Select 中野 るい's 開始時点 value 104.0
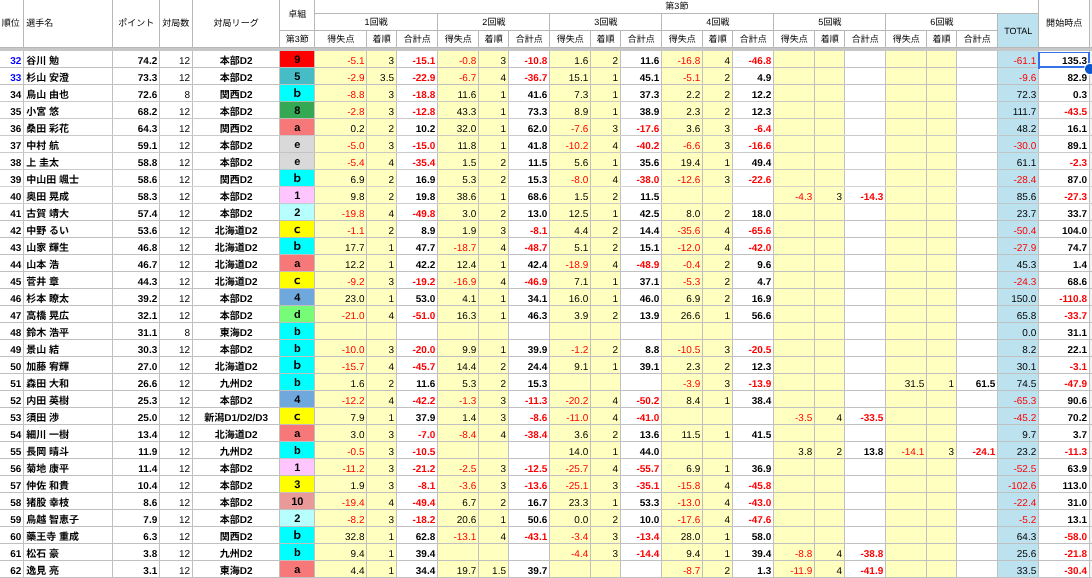1092x578 pixels. tap(1076, 231)
